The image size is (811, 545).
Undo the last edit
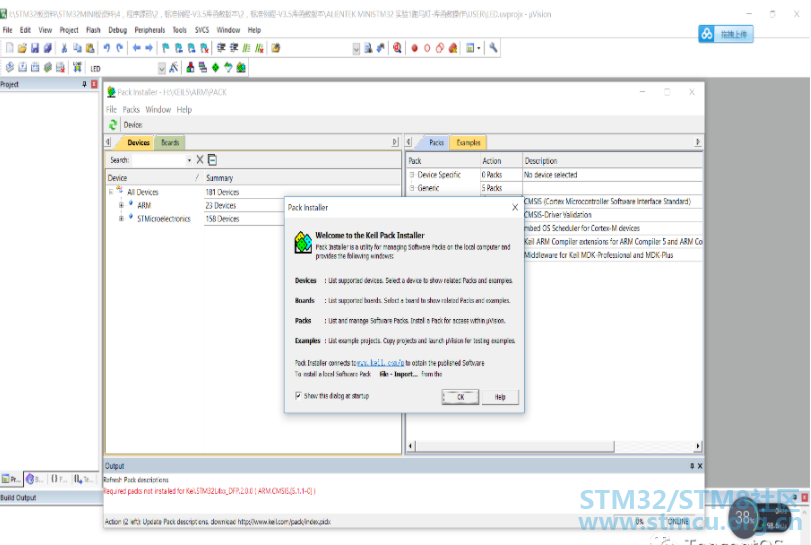point(107,48)
